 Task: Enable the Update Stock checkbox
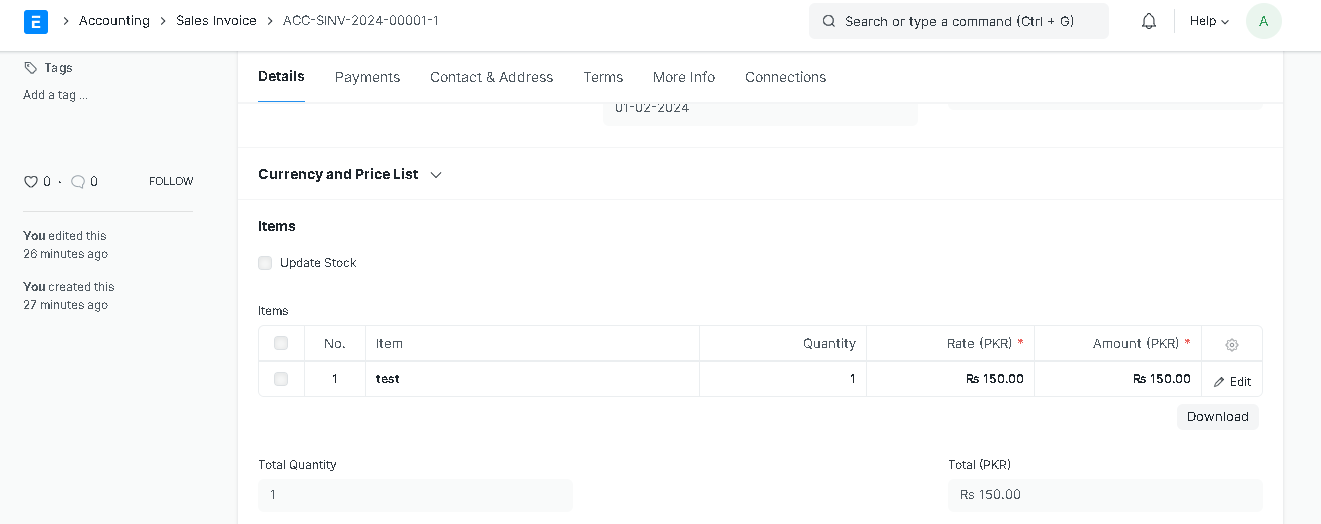[x=265, y=263]
